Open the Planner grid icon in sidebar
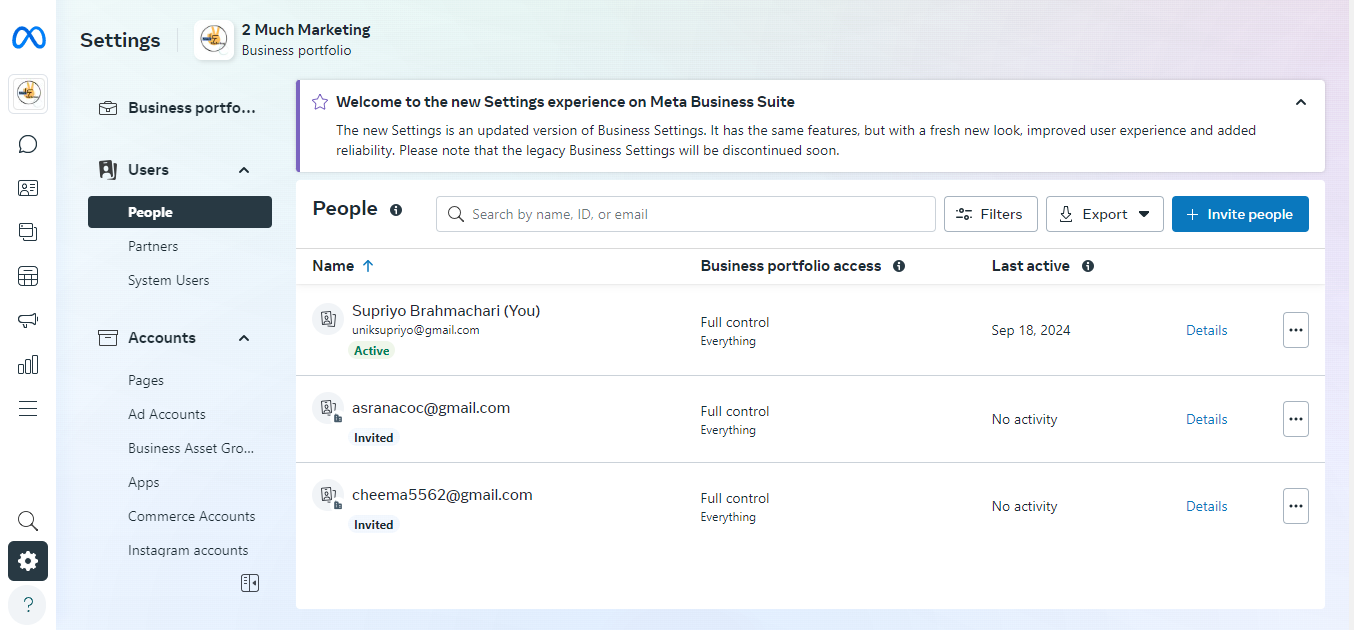 coord(28,276)
